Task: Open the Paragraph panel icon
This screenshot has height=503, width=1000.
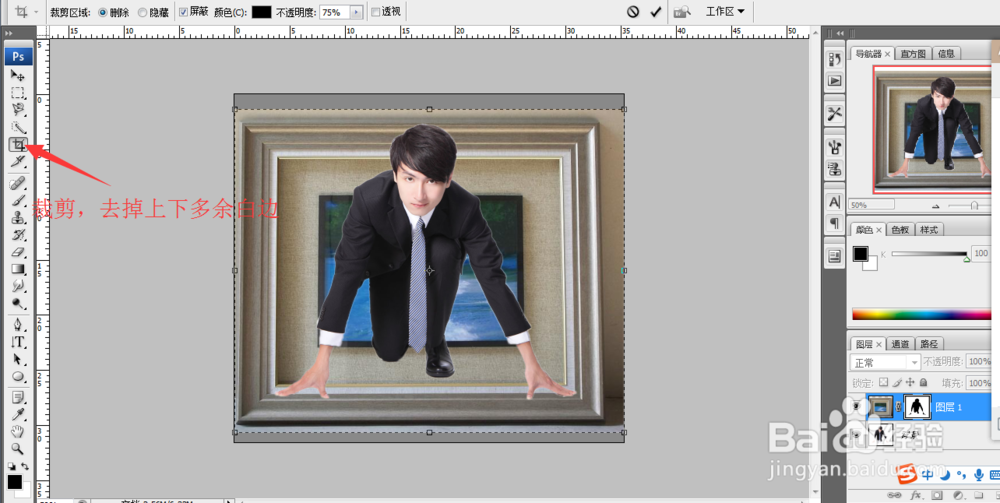Action: click(834, 223)
